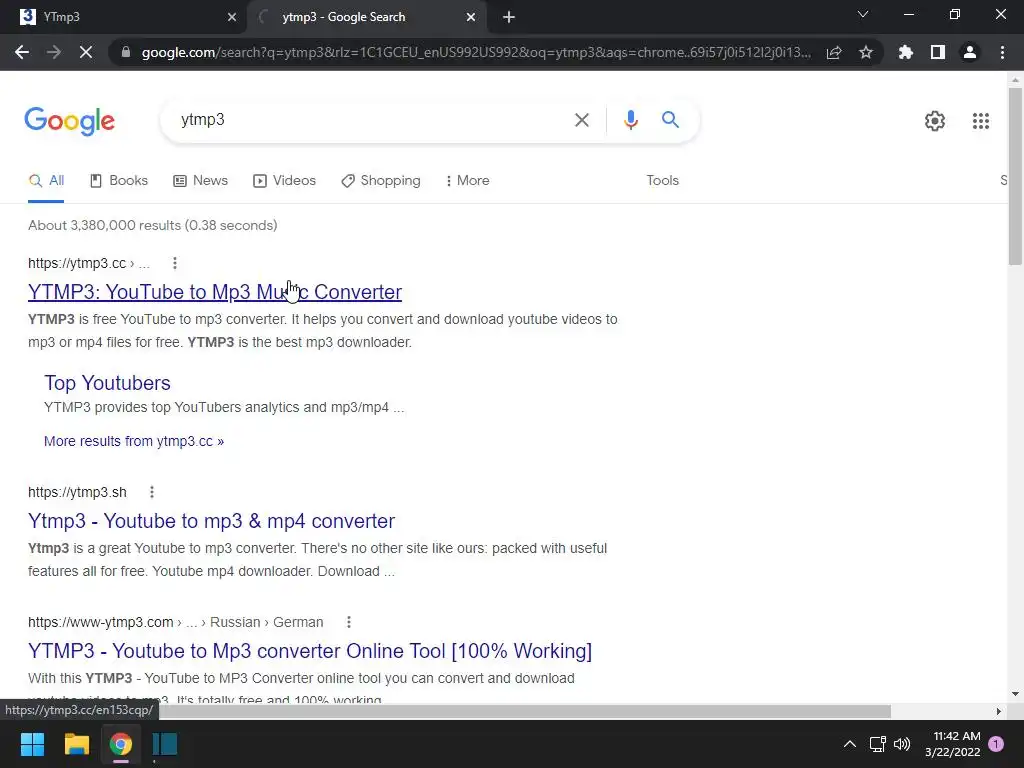Switch to Shopping results
This screenshot has height=768, width=1024.
(x=381, y=181)
